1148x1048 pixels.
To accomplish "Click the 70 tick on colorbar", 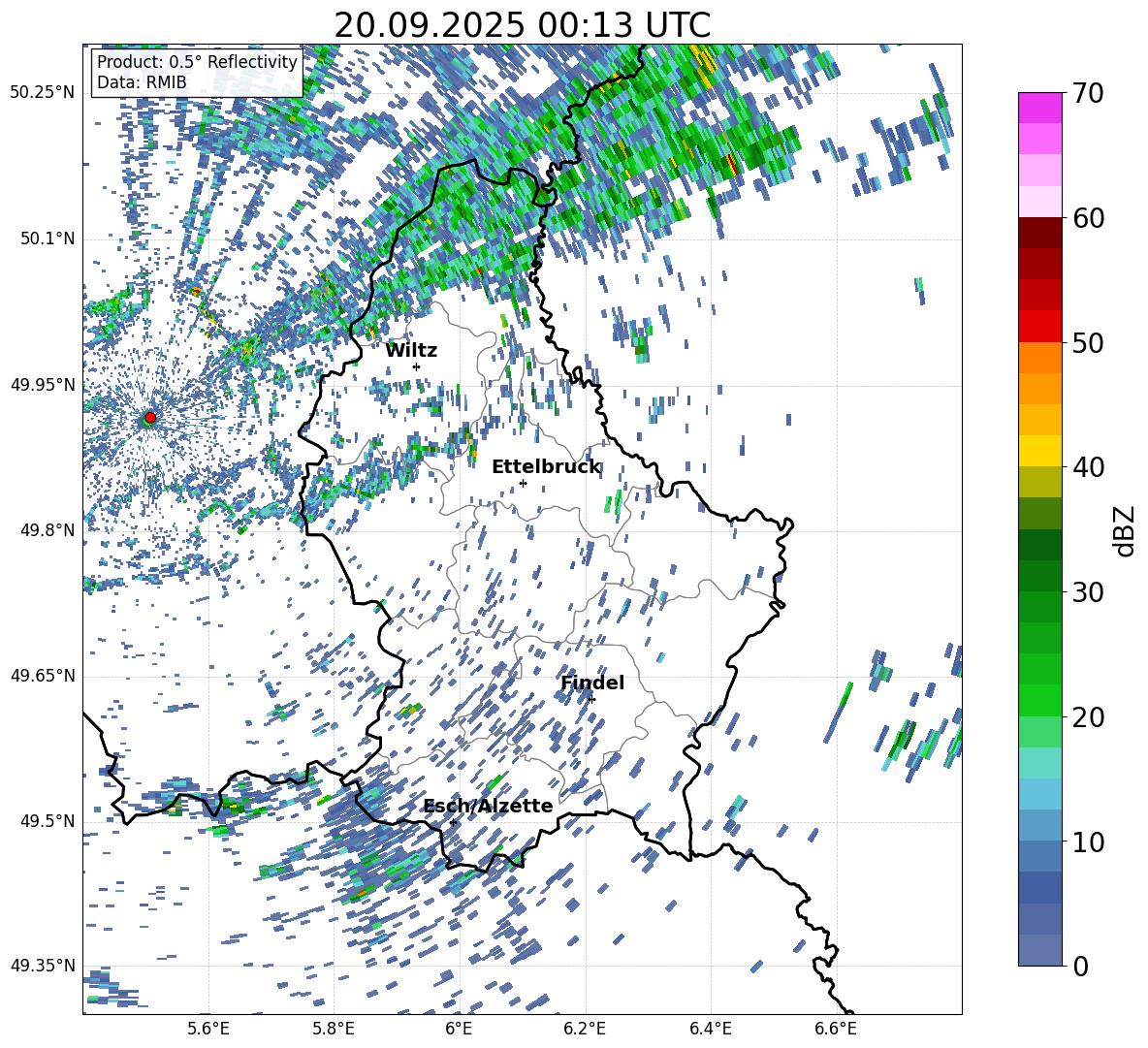I will [x=1087, y=94].
